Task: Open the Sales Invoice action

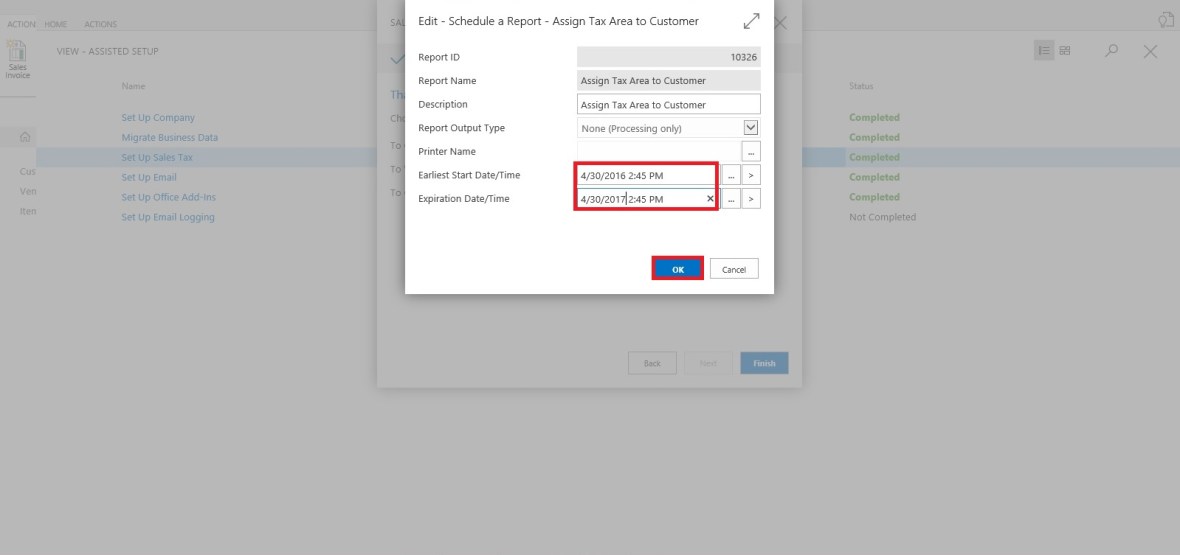Action: [18, 58]
